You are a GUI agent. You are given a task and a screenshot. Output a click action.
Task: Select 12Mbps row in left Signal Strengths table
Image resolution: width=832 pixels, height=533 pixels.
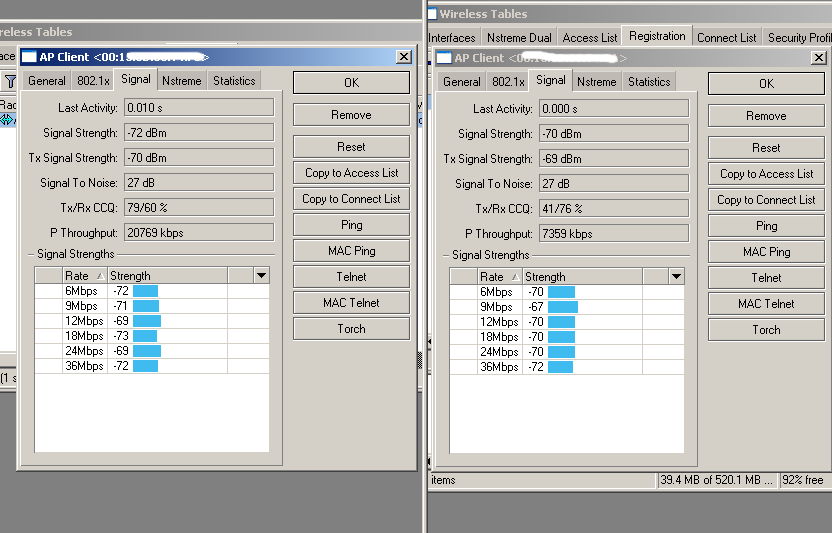tap(152, 321)
